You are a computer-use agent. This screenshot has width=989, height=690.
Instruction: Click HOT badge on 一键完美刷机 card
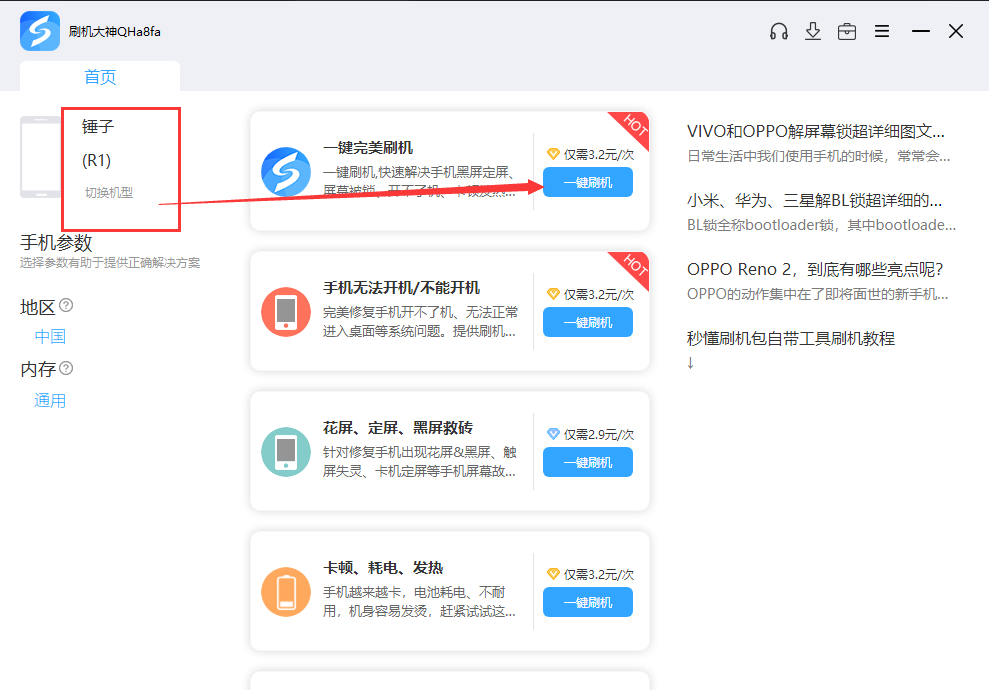tap(633, 126)
